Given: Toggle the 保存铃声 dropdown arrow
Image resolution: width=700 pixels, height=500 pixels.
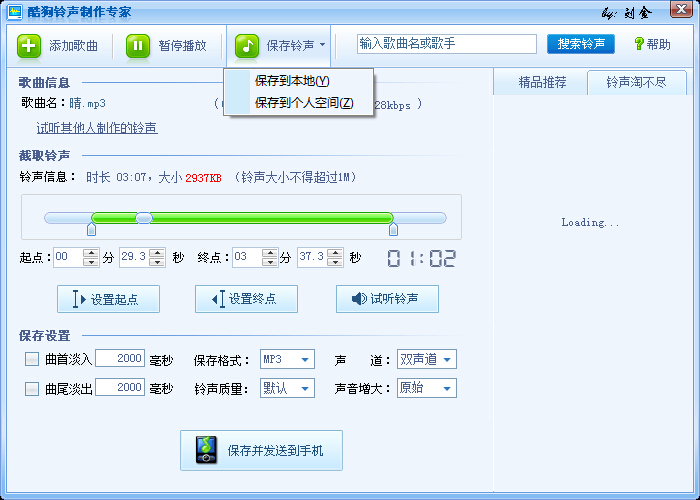Looking at the screenshot, I should [322, 45].
